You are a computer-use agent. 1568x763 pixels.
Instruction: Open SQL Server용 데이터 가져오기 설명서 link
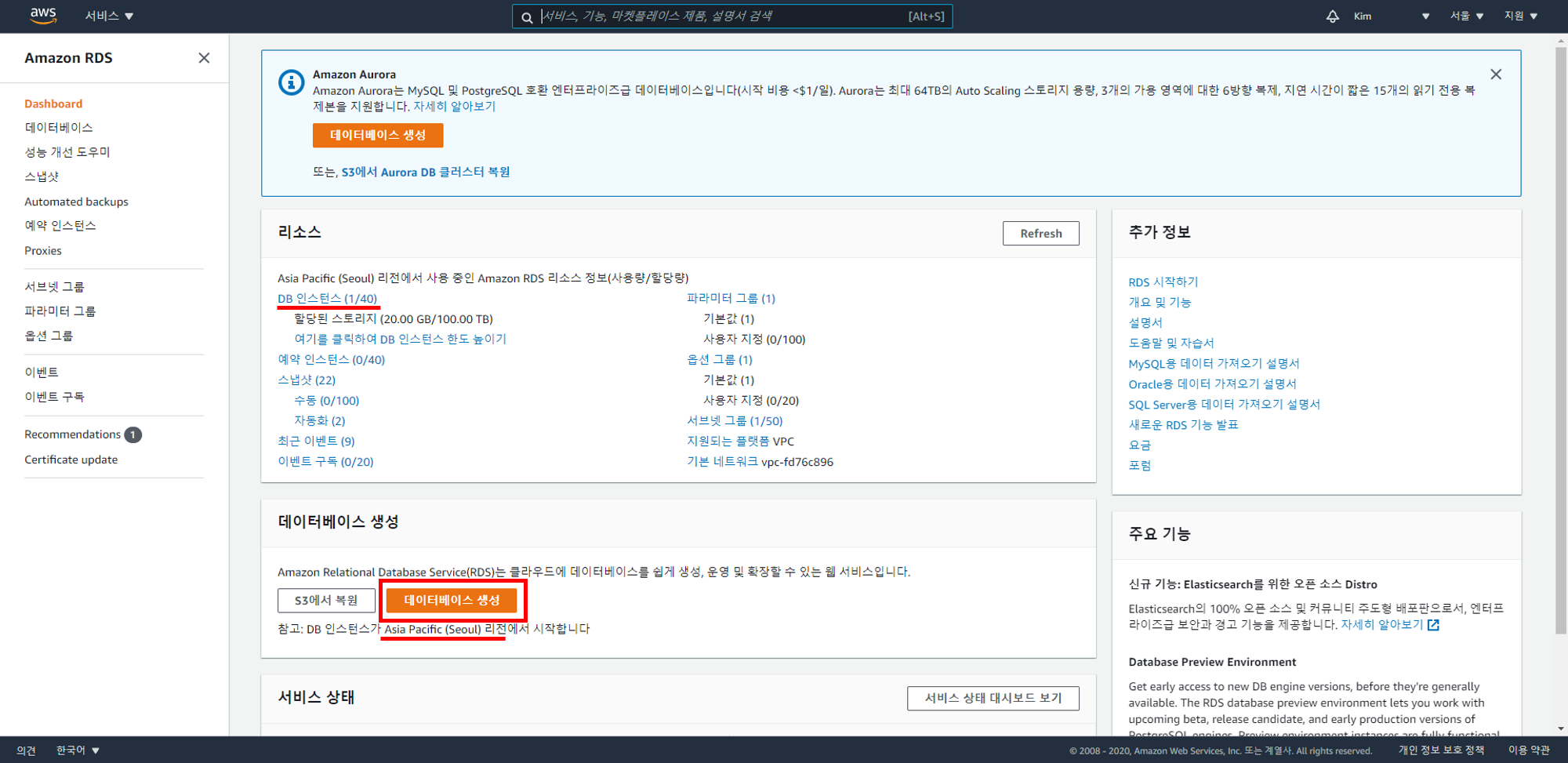tap(1225, 405)
